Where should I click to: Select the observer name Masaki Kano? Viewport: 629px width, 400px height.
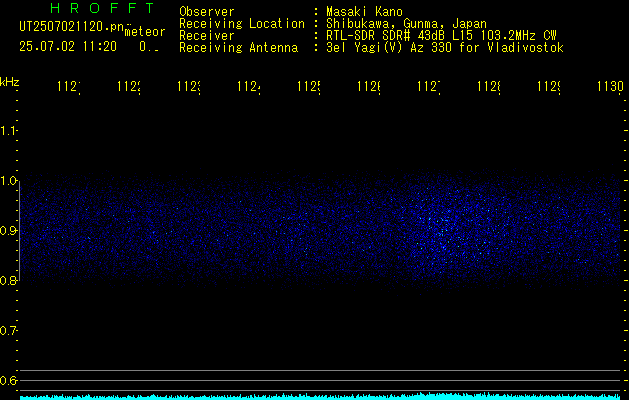(x=364, y=12)
